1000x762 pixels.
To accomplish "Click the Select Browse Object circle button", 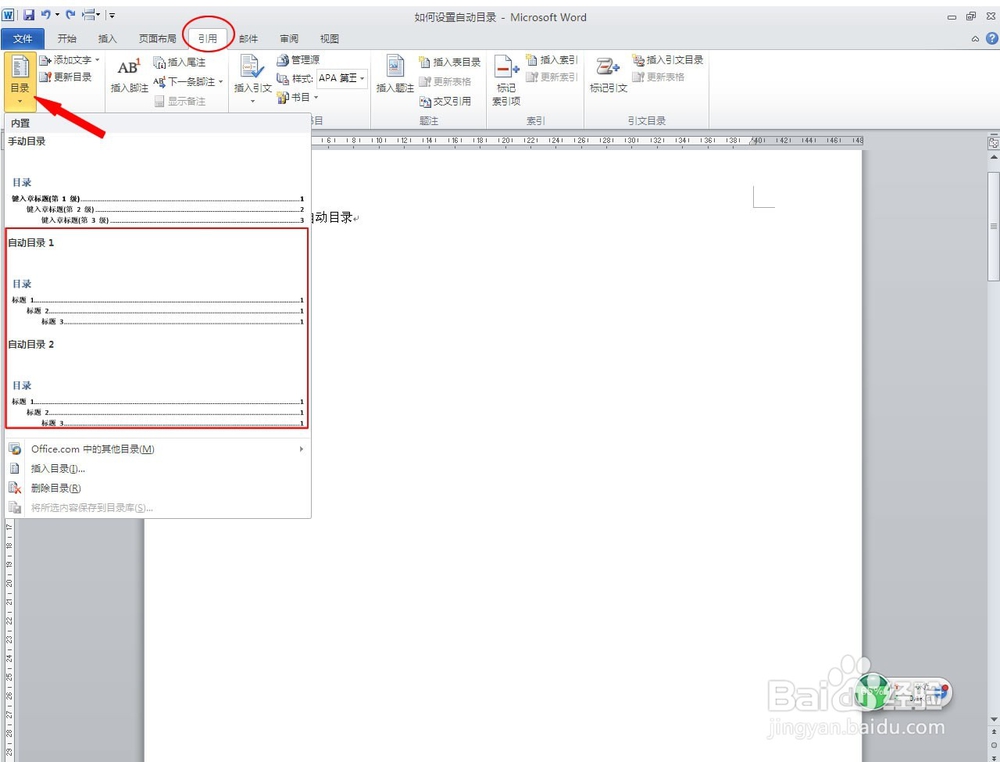I will (x=994, y=745).
